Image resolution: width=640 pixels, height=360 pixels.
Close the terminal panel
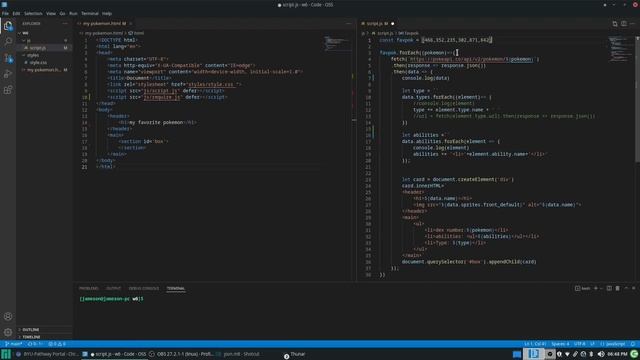(x=634, y=288)
